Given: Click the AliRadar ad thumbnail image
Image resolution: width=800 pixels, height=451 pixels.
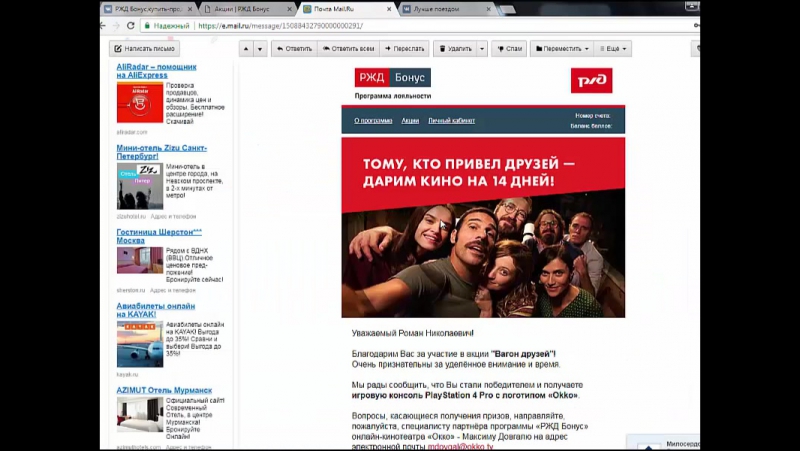Looking at the screenshot, I should click(x=139, y=102).
